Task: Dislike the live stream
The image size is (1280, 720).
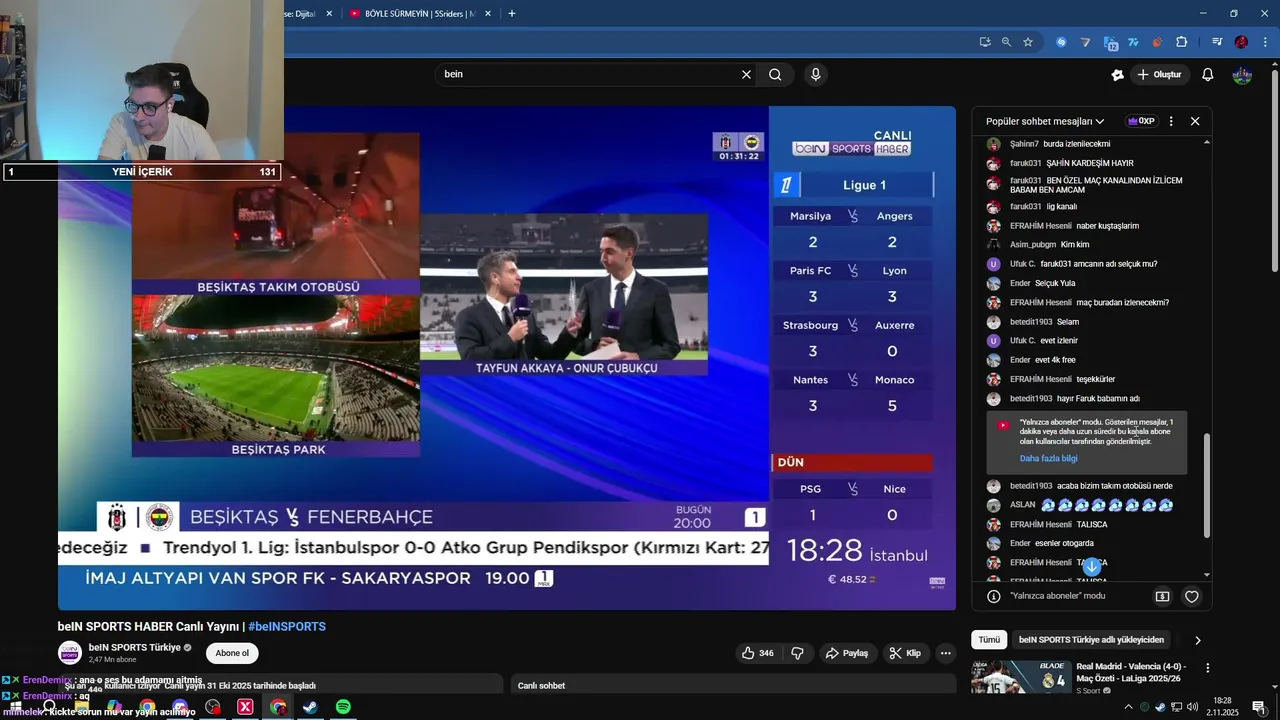Action: point(797,653)
